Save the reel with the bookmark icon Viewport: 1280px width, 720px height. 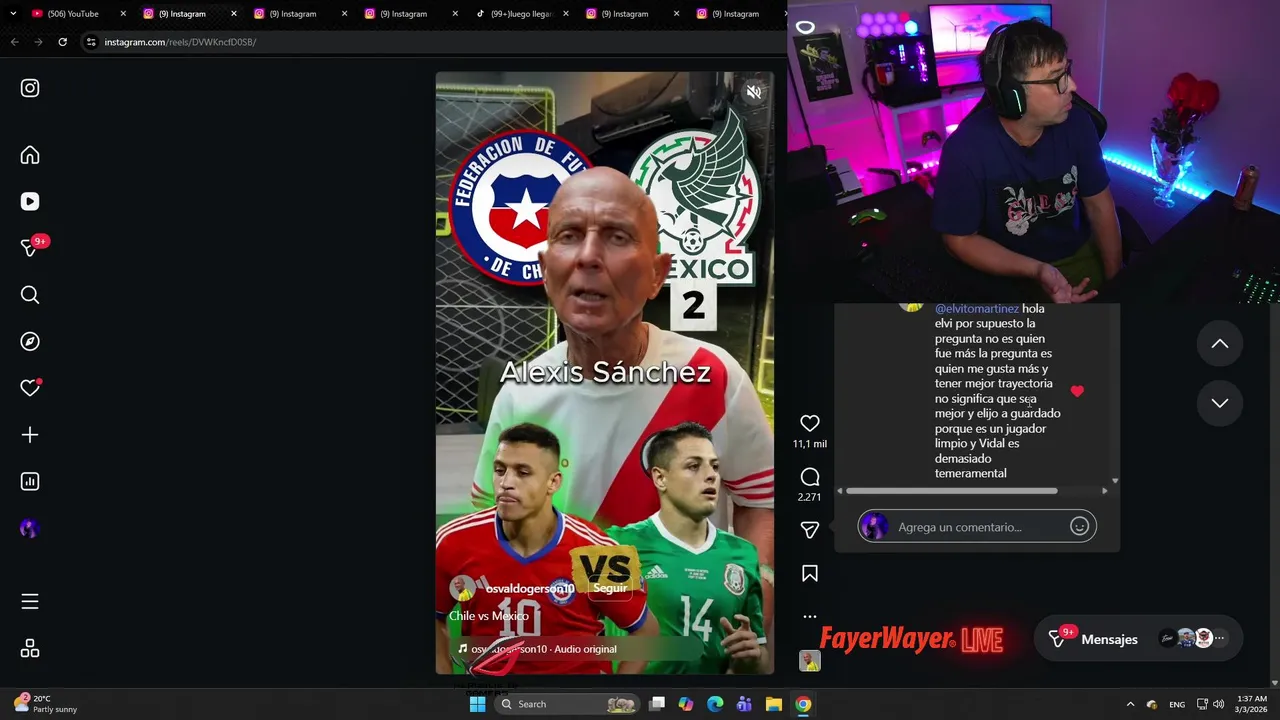click(x=810, y=573)
